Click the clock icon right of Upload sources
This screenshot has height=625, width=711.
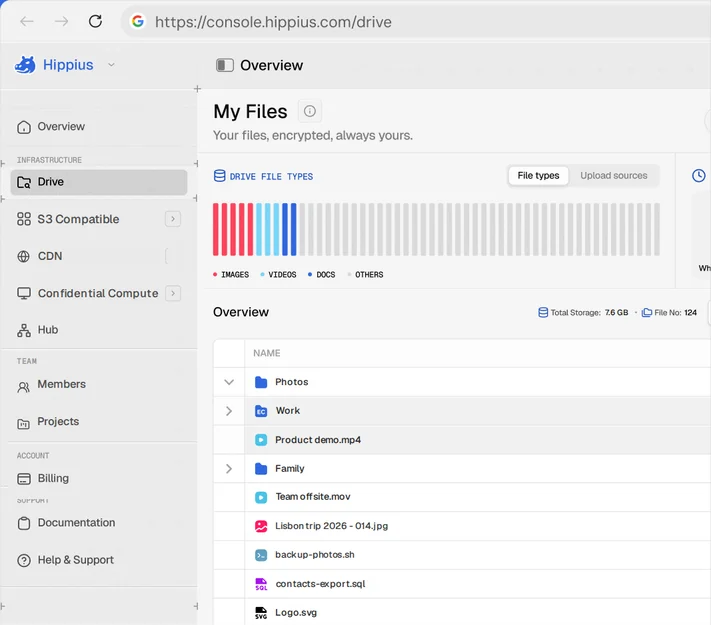click(699, 175)
